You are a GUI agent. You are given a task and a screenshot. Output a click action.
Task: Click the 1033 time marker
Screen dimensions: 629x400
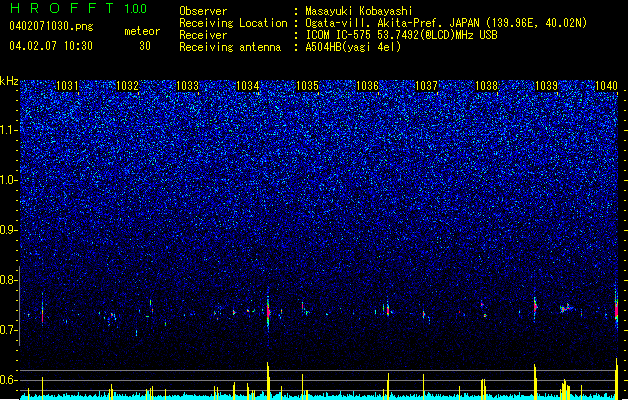point(187,86)
